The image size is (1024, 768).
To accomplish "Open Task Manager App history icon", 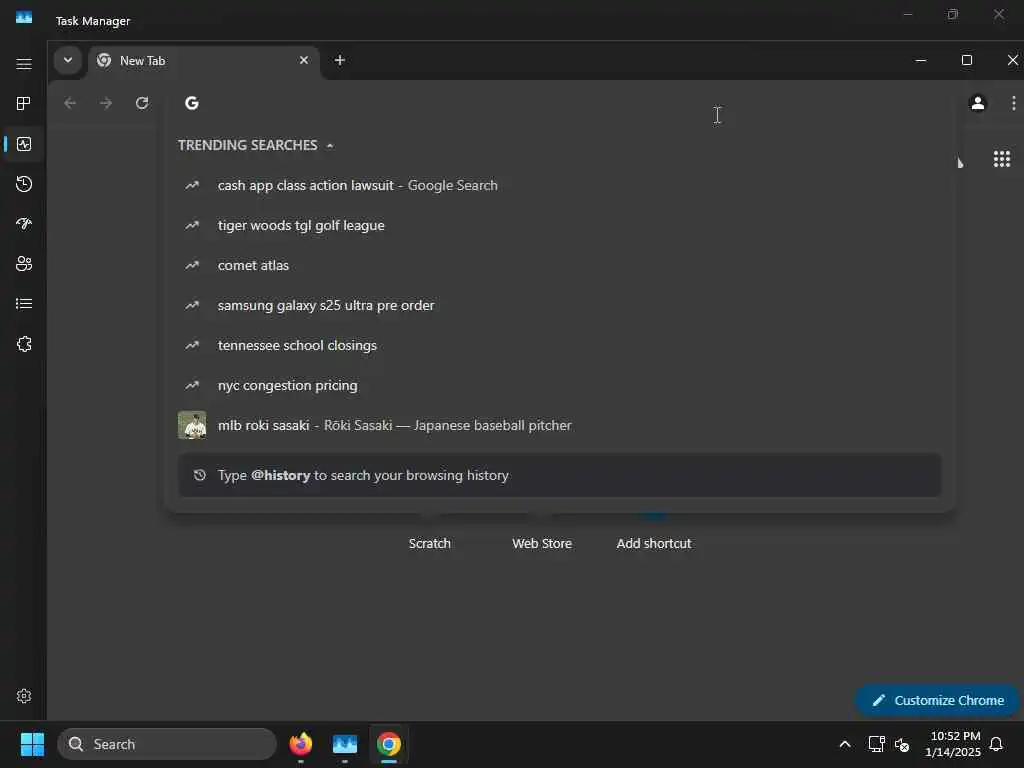I will [x=24, y=184].
